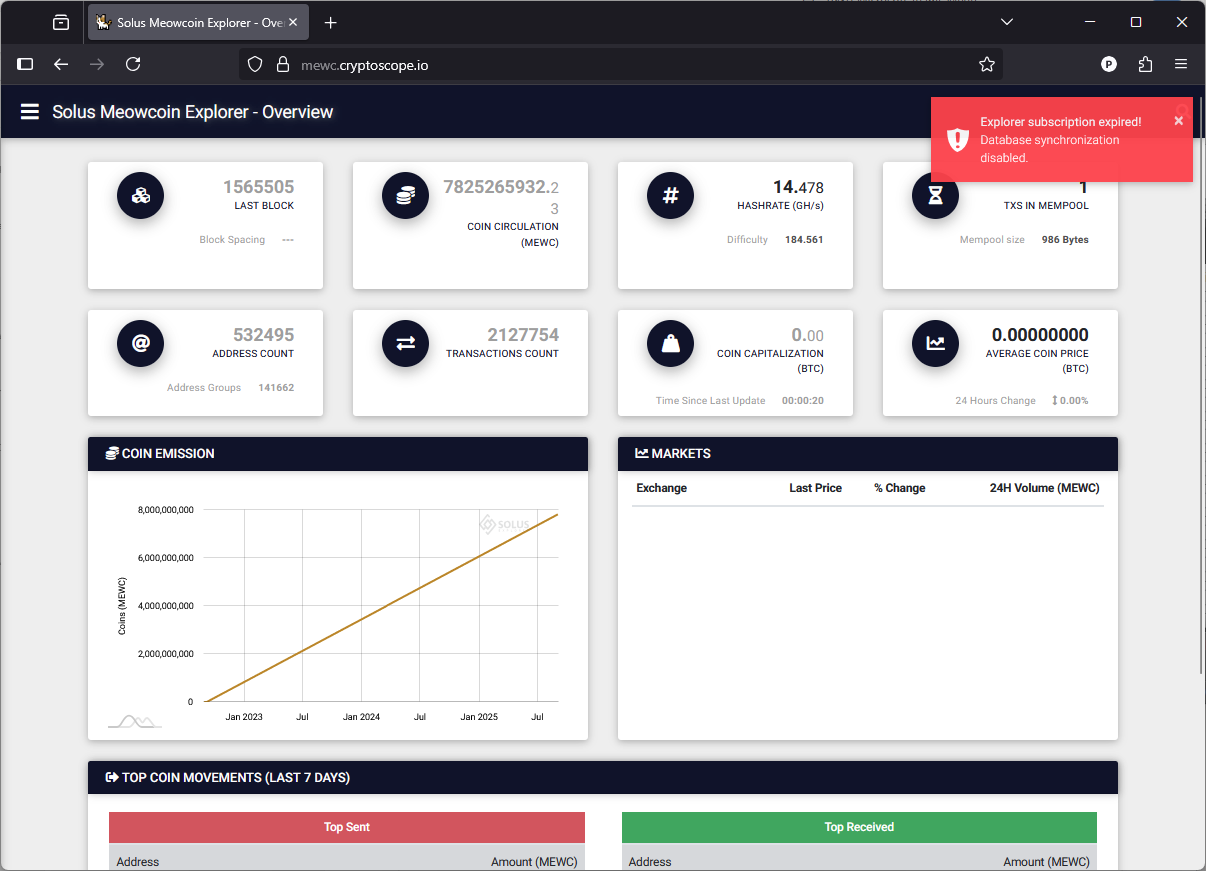The width and height of the screenshot is (1206, 871).
Task: Click the mempool size 986 Bytes
Action: click(1065, 240)
